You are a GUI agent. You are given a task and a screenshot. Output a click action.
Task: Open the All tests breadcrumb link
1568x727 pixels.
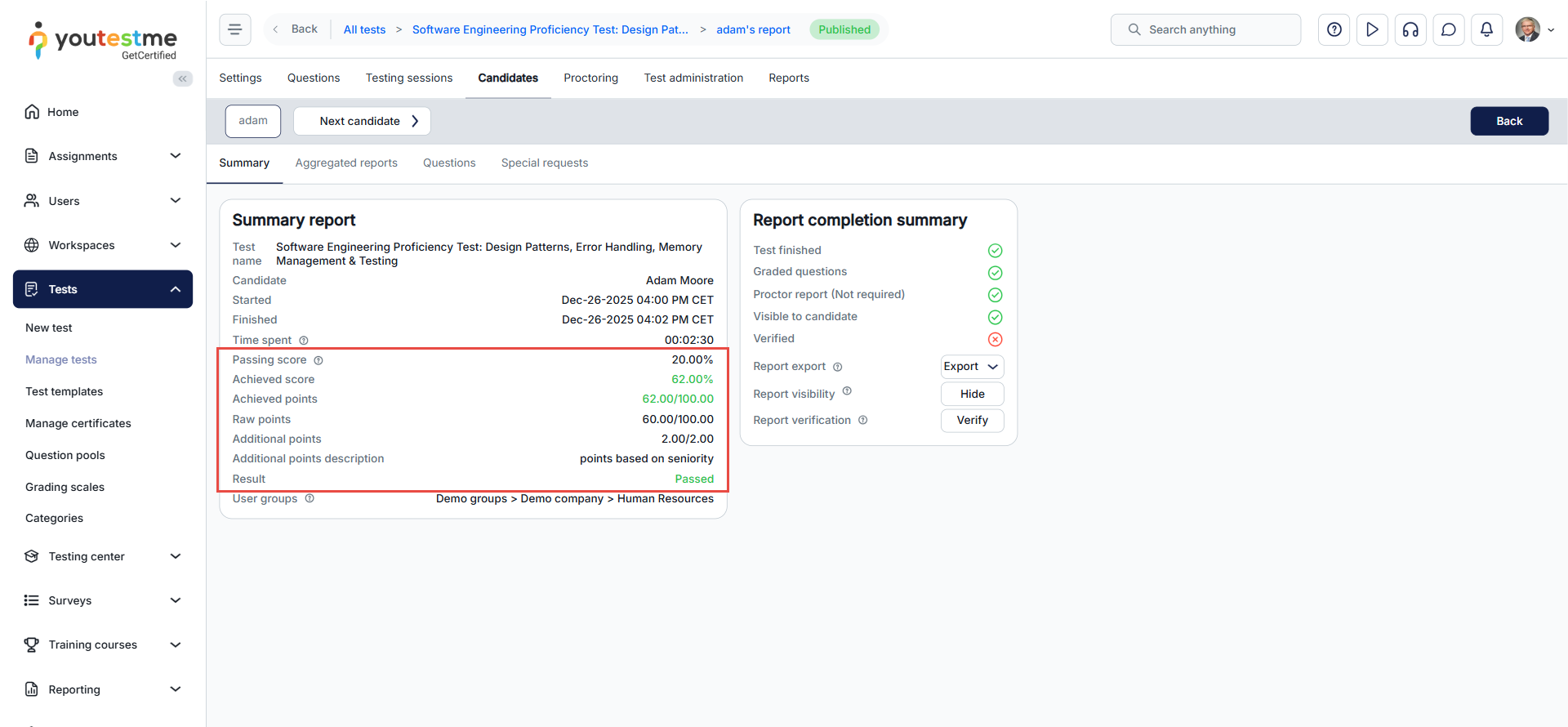364,29
